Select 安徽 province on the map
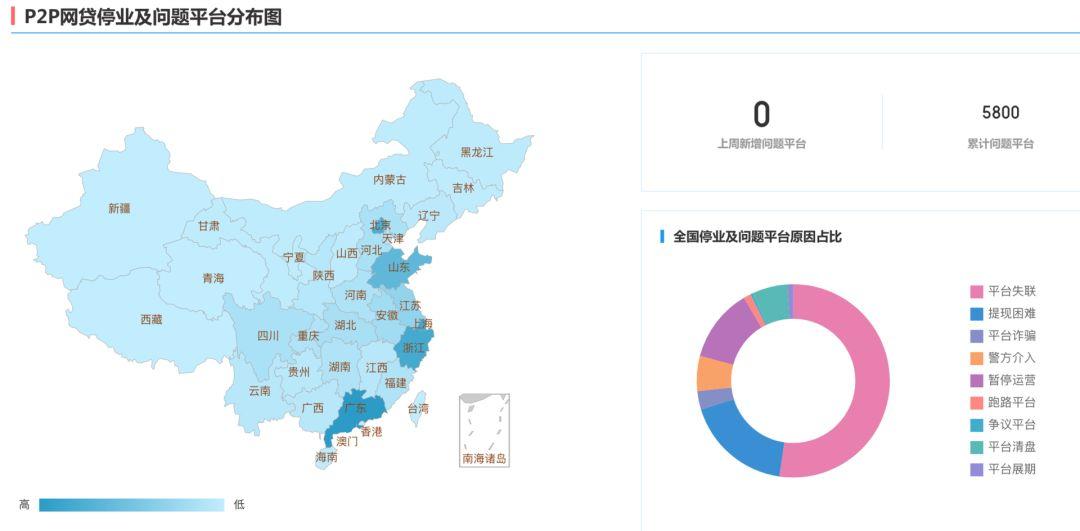 click(387, 315)
